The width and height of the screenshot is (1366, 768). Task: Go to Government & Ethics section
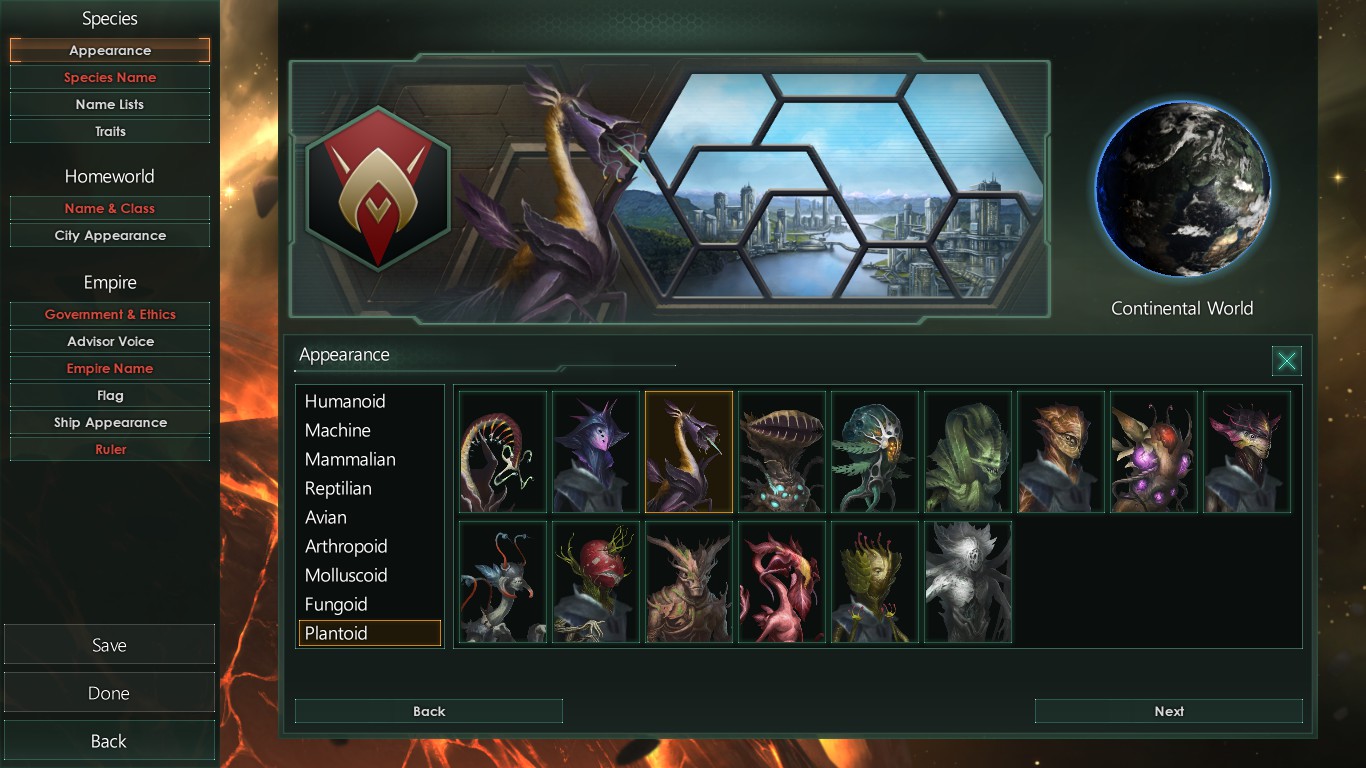coord(110,314)
